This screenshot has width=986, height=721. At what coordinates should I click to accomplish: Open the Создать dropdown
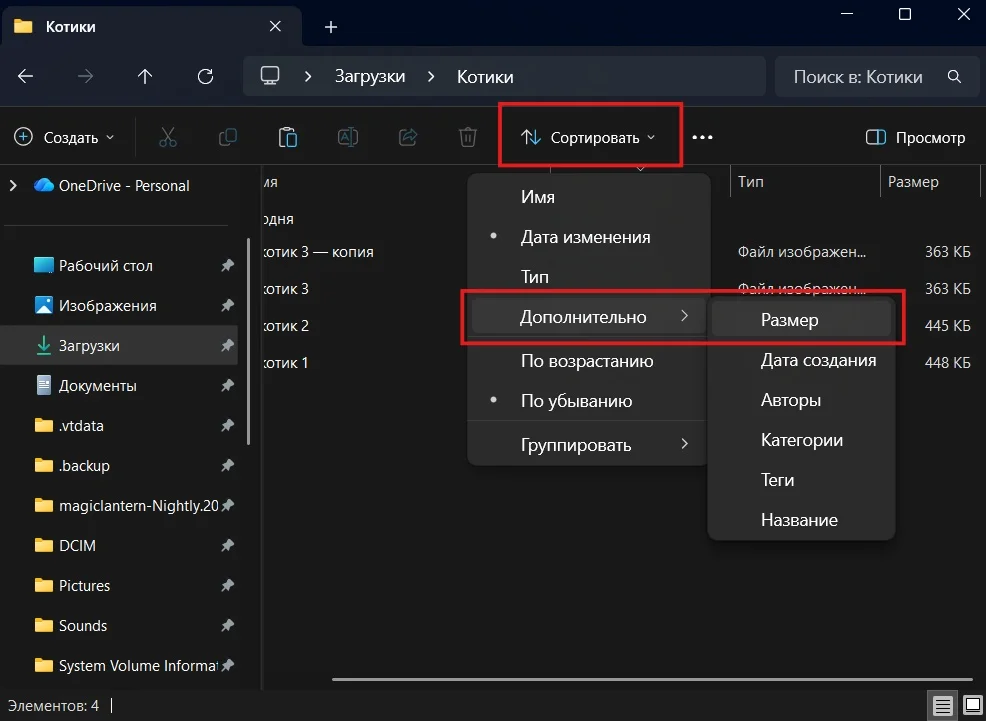[64, 137]
